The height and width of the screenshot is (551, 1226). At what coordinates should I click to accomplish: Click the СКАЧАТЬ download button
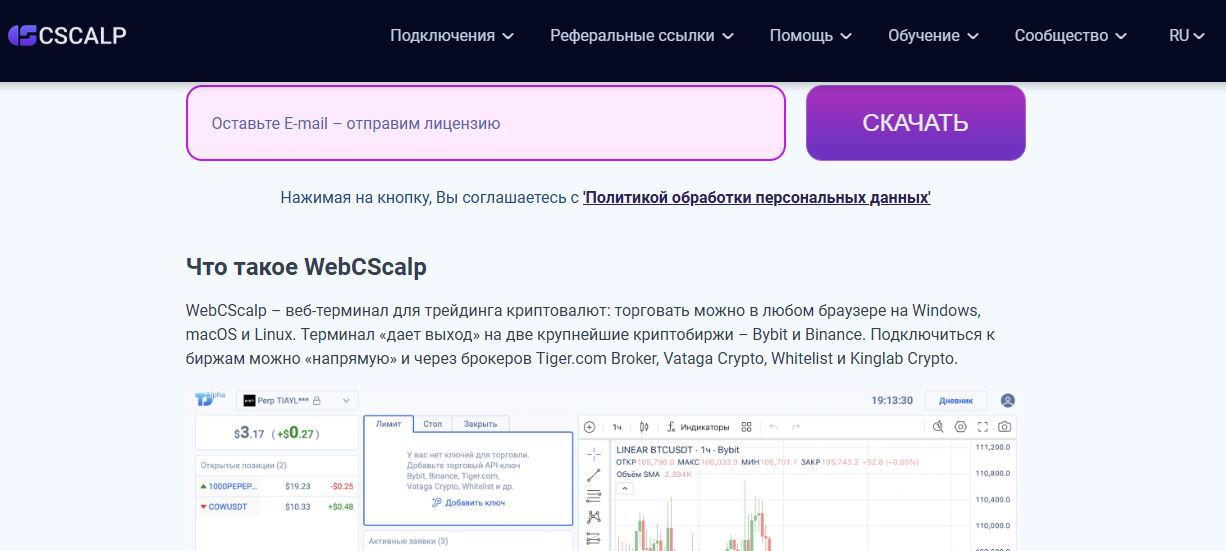pyautogui.click(x=916, y=123)
